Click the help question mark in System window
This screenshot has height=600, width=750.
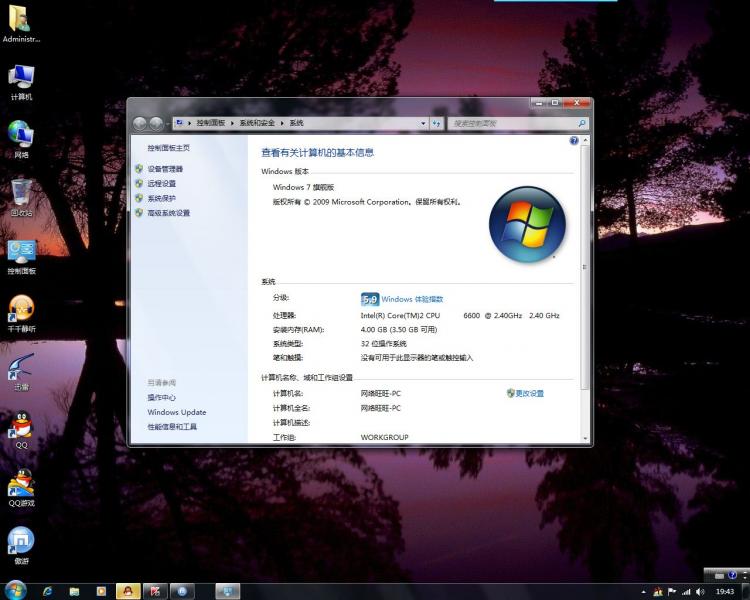(574, 140)
